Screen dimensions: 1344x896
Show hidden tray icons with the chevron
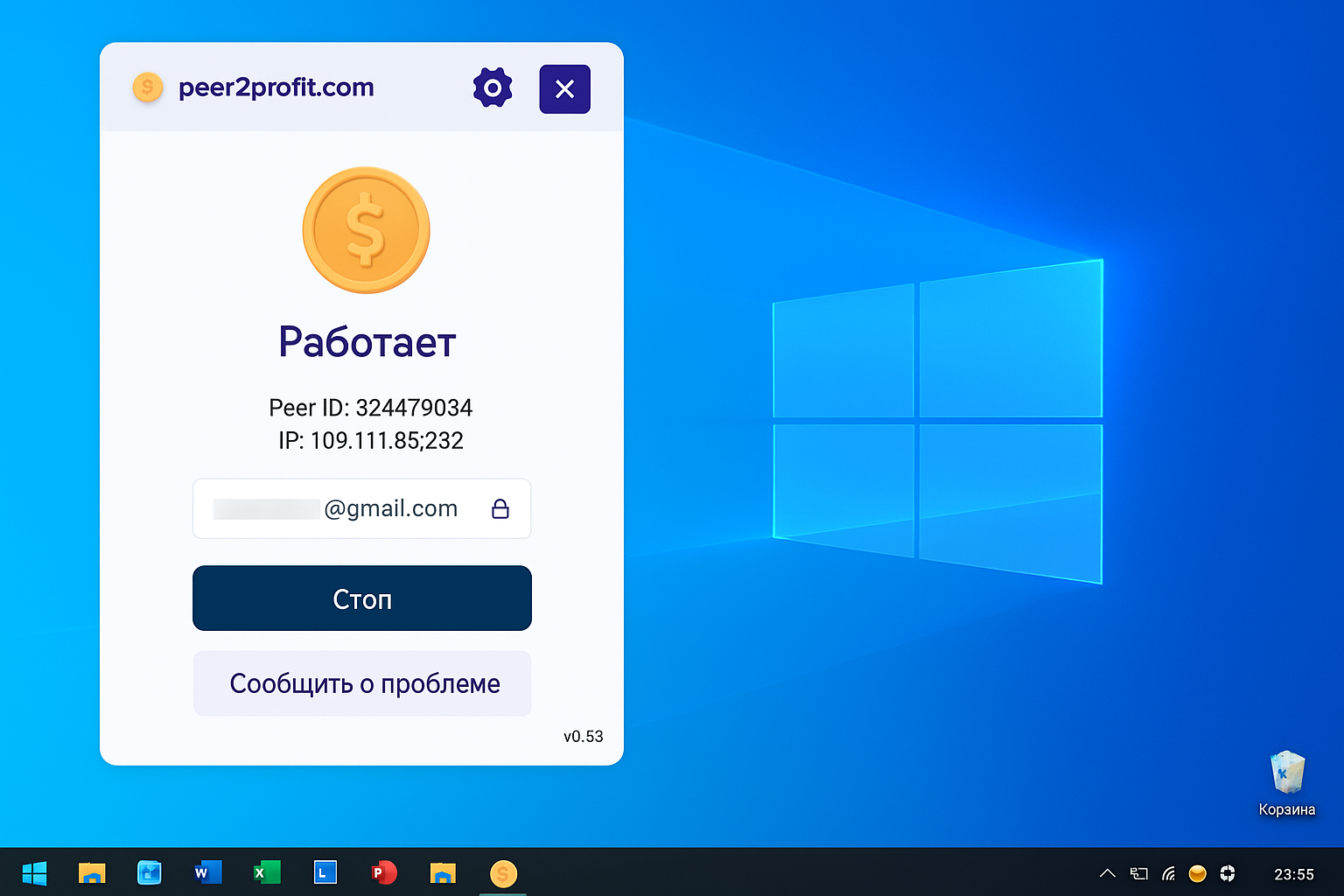pos(1107,873)
